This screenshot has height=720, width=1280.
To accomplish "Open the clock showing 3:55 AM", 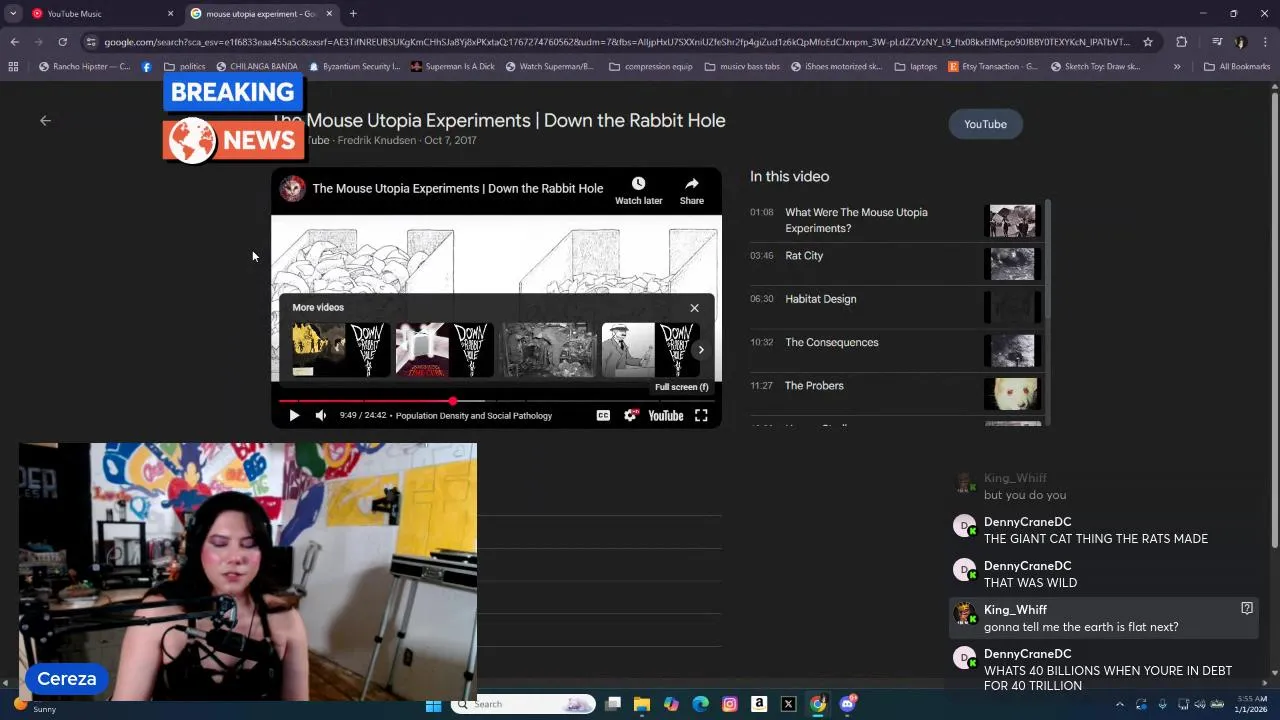I will 1250,704.
